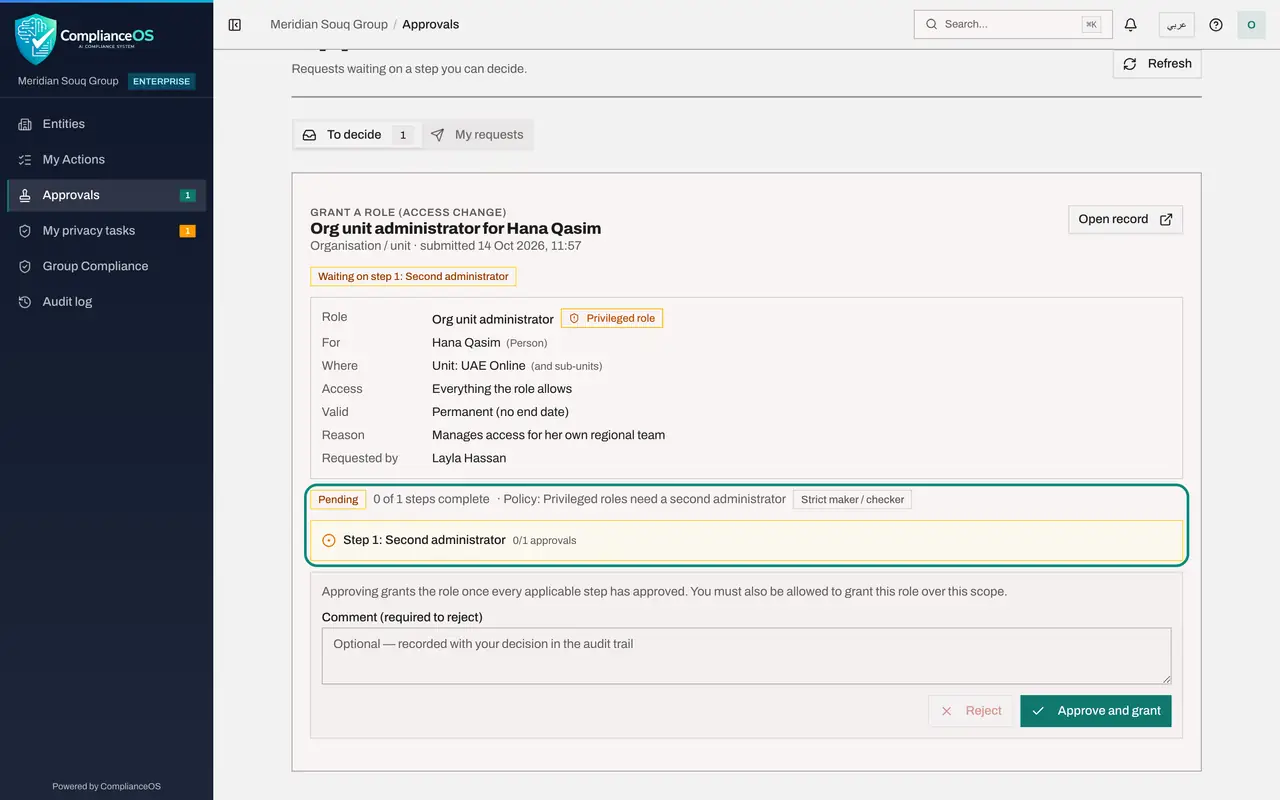Reject the role request
The width and height of the screenshot is (1280, 800).
(x=971, y=711)
